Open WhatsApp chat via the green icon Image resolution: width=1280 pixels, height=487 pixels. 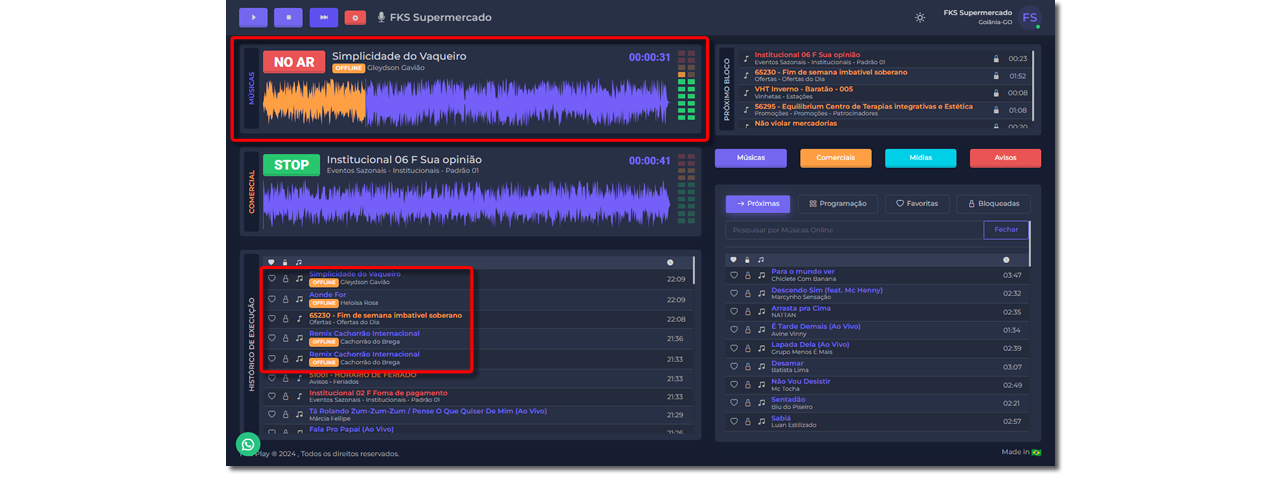(x=248, y=444)
